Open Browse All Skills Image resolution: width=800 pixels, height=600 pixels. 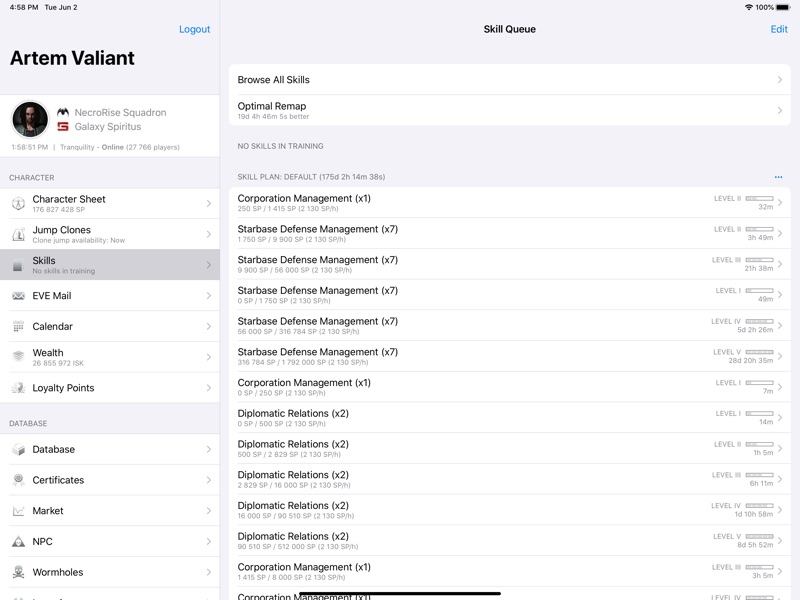click(x=509, y=80)
